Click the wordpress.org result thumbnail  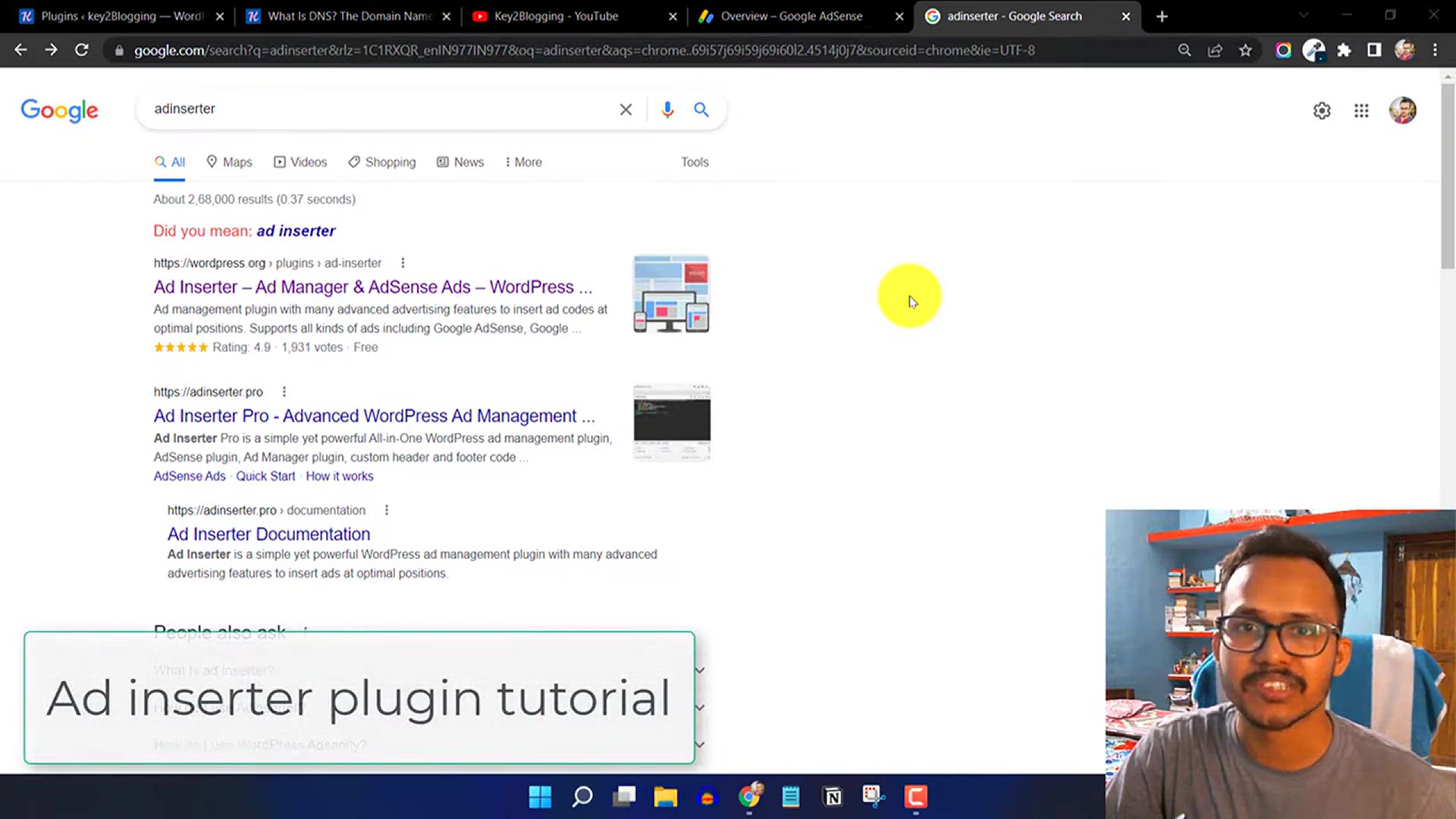pos(671,294)
